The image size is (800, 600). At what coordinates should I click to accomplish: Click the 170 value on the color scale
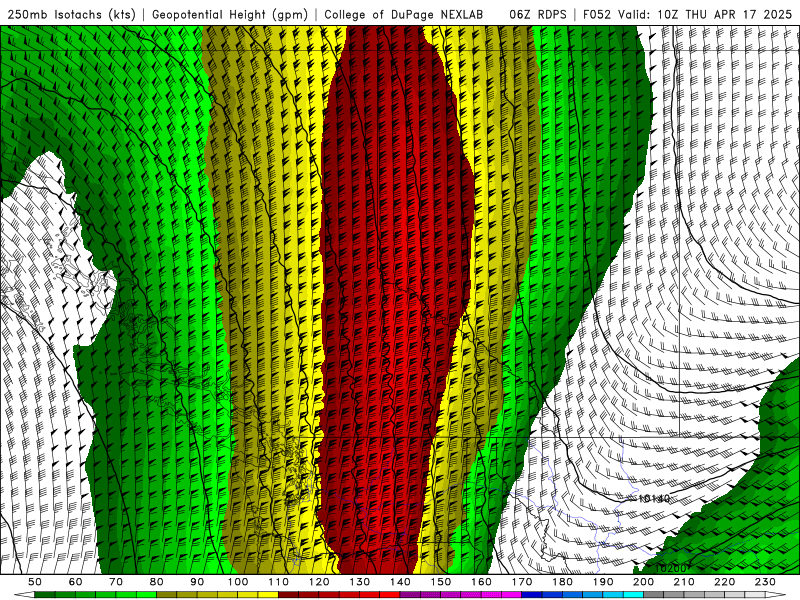click(522, 582)
